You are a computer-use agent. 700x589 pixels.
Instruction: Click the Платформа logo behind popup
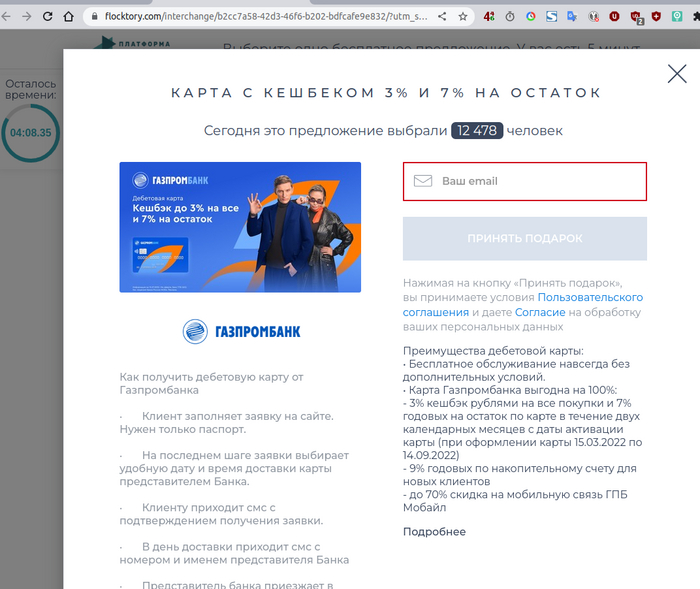coord(132,43)
